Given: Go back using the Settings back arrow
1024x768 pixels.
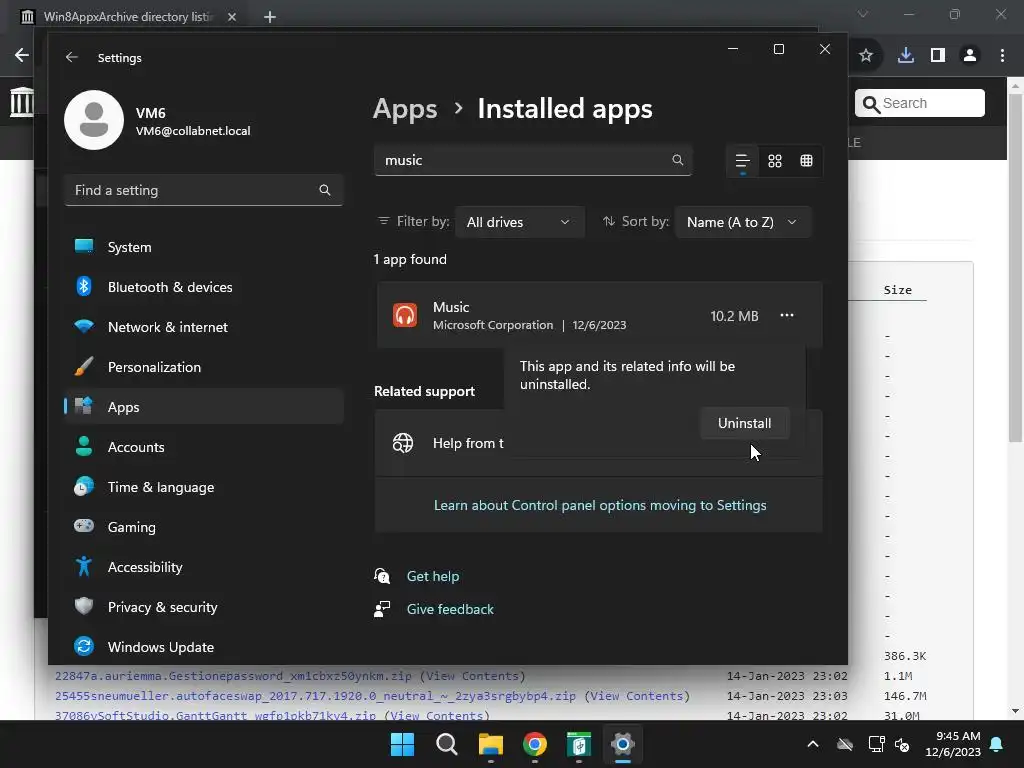Looking at the screenshot, I should click(x=72, y=57).
